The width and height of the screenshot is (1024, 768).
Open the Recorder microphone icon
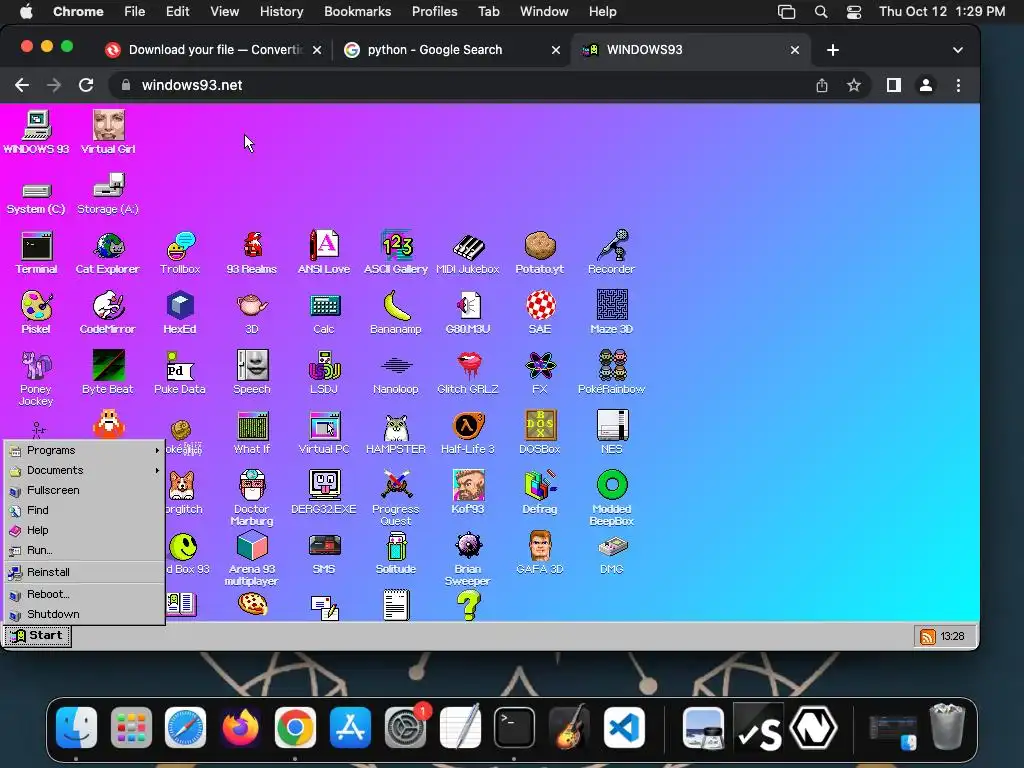point(611,253)
